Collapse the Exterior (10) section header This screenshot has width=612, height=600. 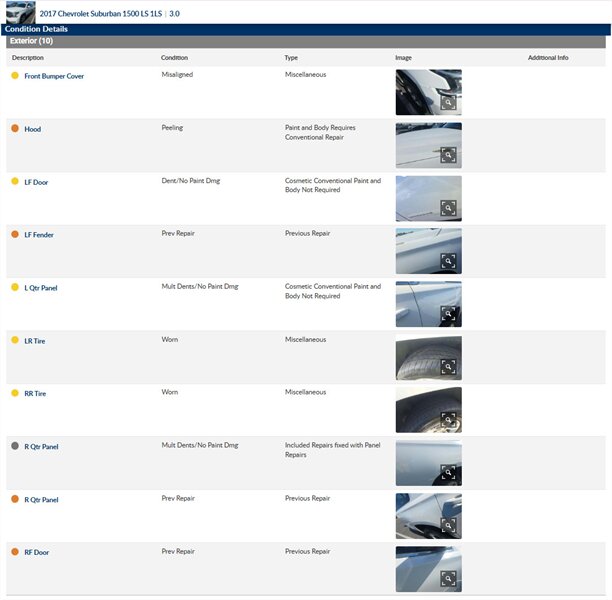(x=30, y=42)
